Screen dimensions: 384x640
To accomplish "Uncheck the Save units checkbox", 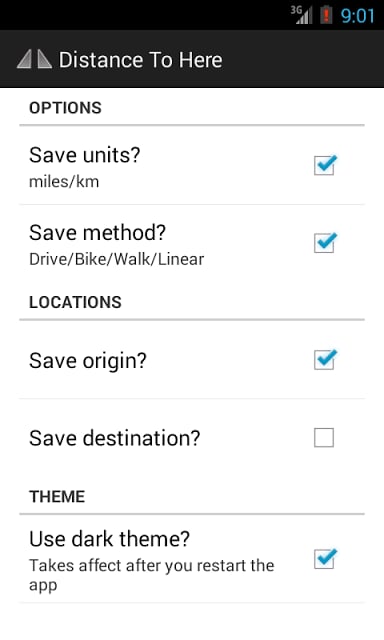I will point(325,165).
